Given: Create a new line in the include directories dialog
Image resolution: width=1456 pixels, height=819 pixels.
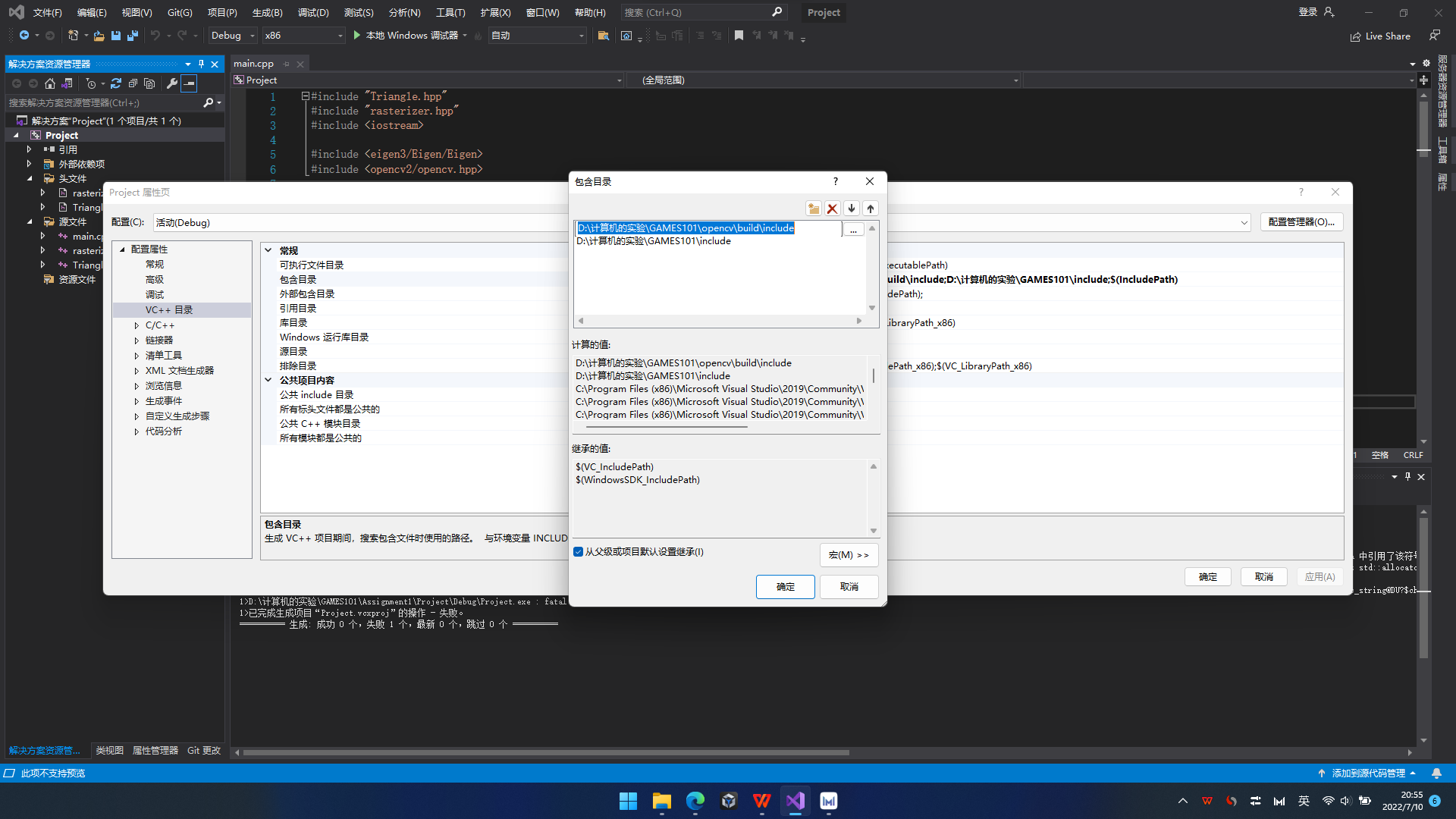Looking at the screenshot, I should point(813,209).
